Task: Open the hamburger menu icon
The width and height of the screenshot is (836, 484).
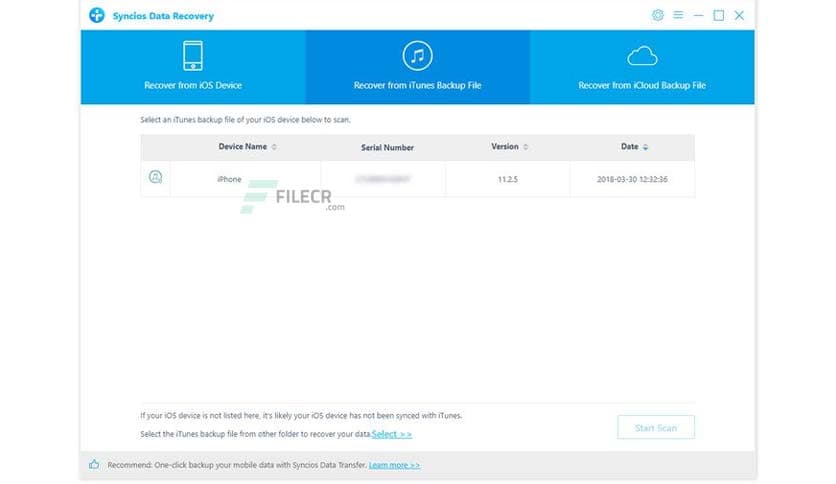Action: coord(678,15)
